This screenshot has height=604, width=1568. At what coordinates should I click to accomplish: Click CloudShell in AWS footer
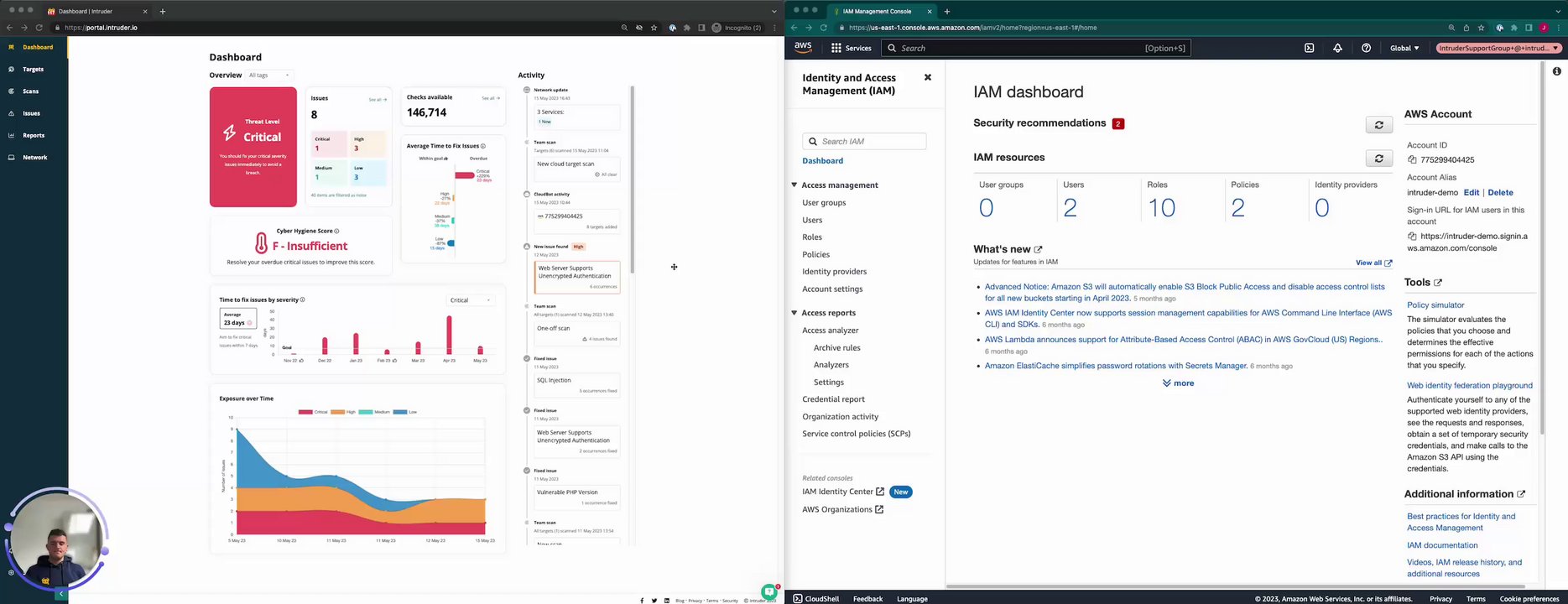click(x=815, y=599)
